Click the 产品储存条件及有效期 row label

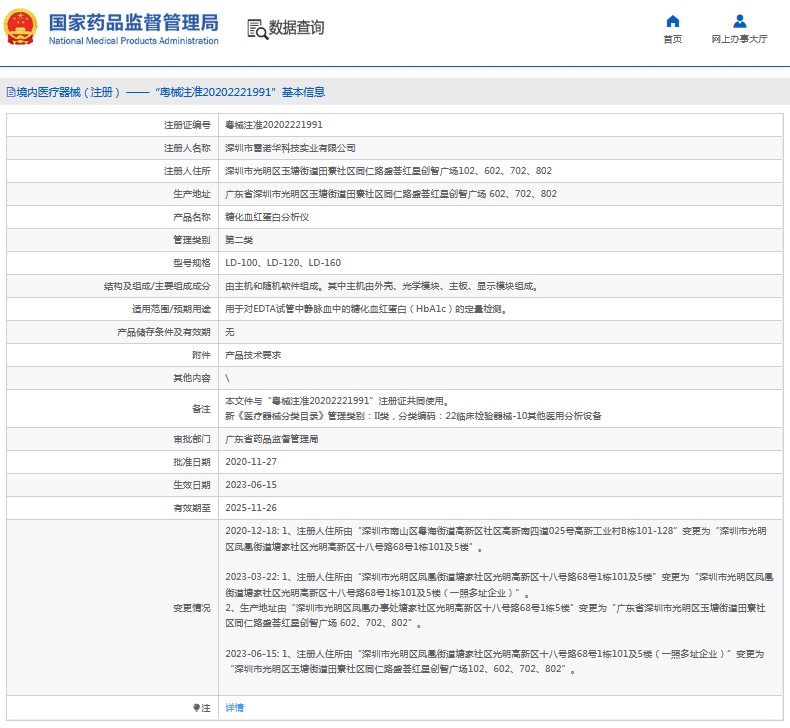point(164,332)
